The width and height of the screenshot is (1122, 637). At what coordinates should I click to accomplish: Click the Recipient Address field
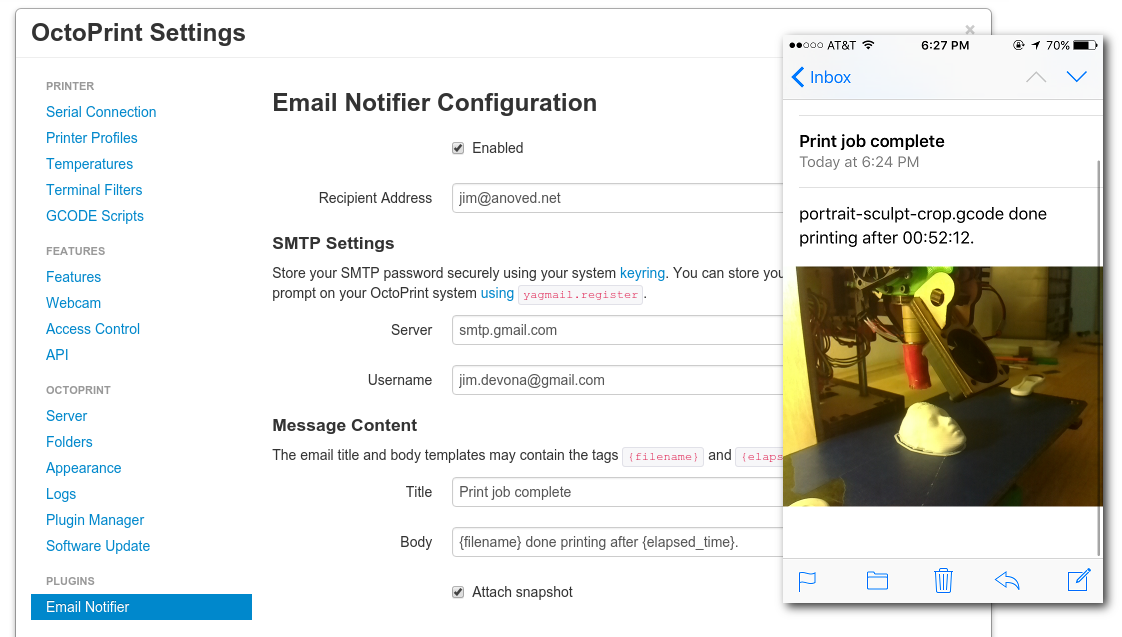click(618, 198)
